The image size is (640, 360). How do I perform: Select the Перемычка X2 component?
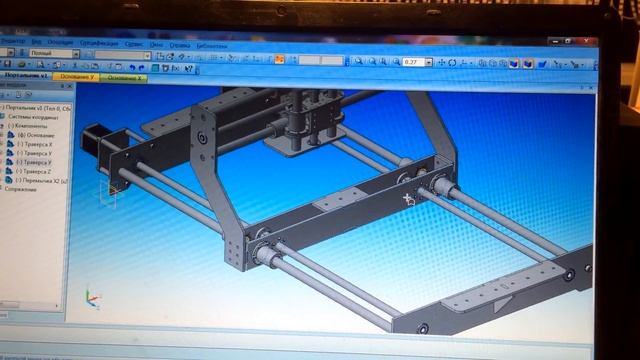(41, 180)
